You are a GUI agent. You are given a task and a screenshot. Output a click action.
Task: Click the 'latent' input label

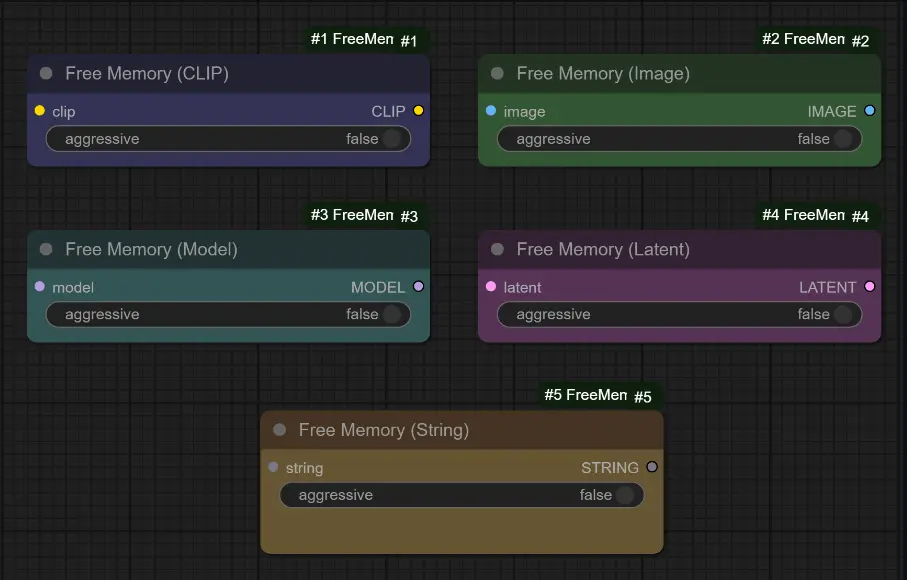522,287
